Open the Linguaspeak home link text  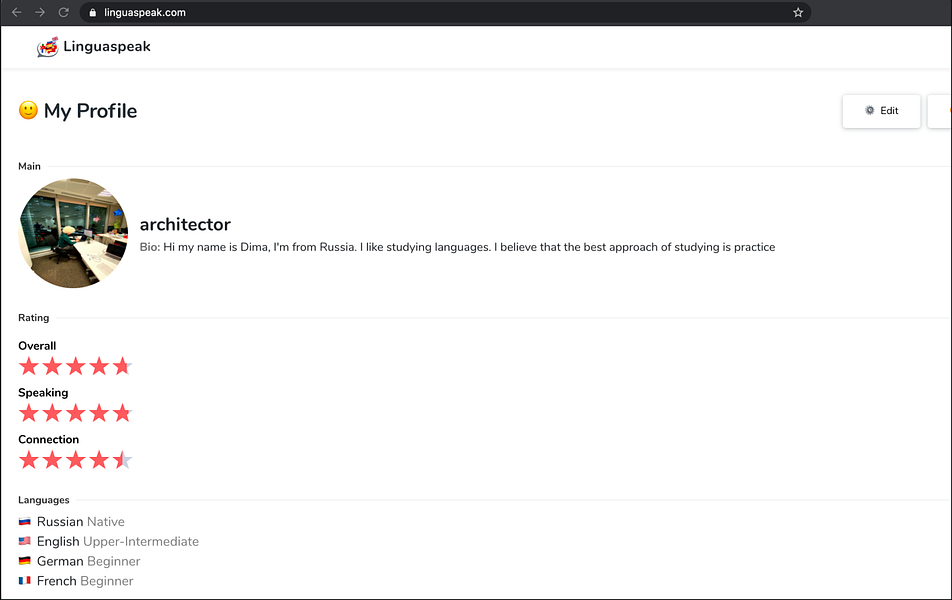[x=107, y=47]
